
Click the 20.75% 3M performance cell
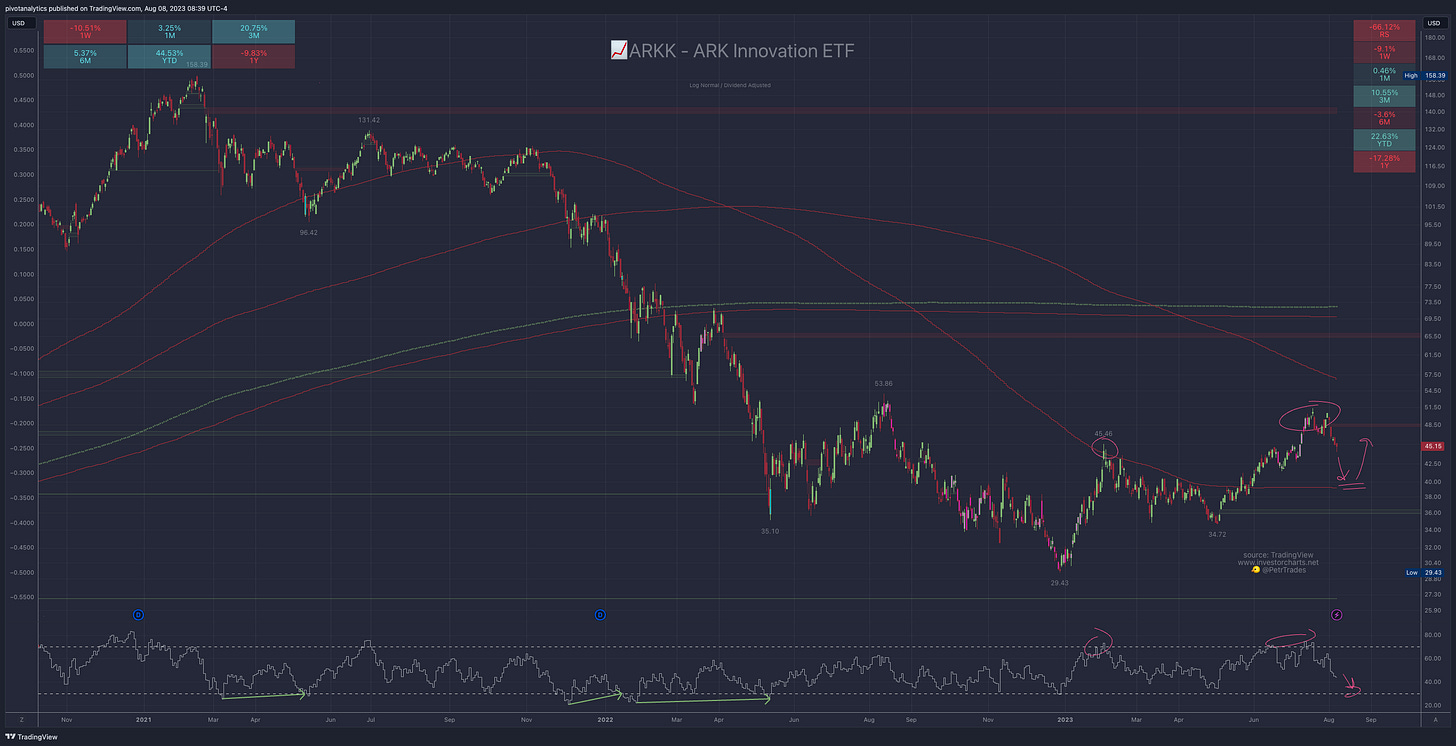pyautogui.click(x=253, y=32)
